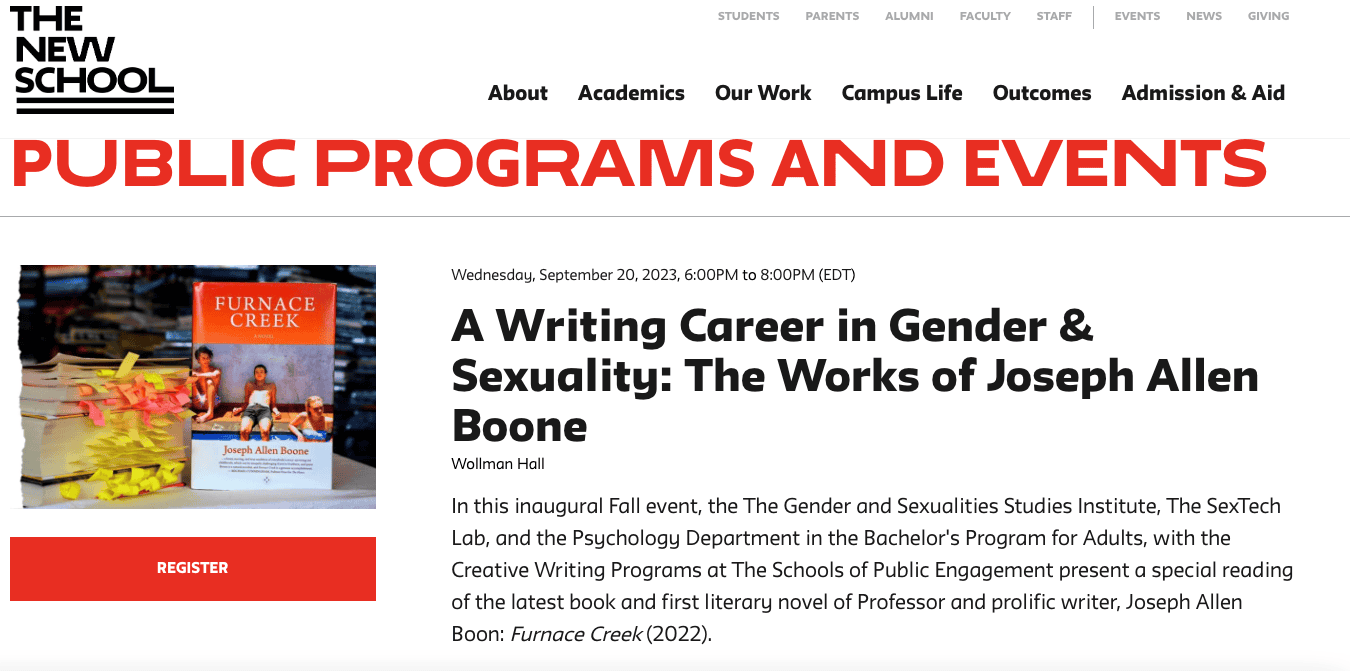Click the Public Programs and Events heading

click(639, 163)
